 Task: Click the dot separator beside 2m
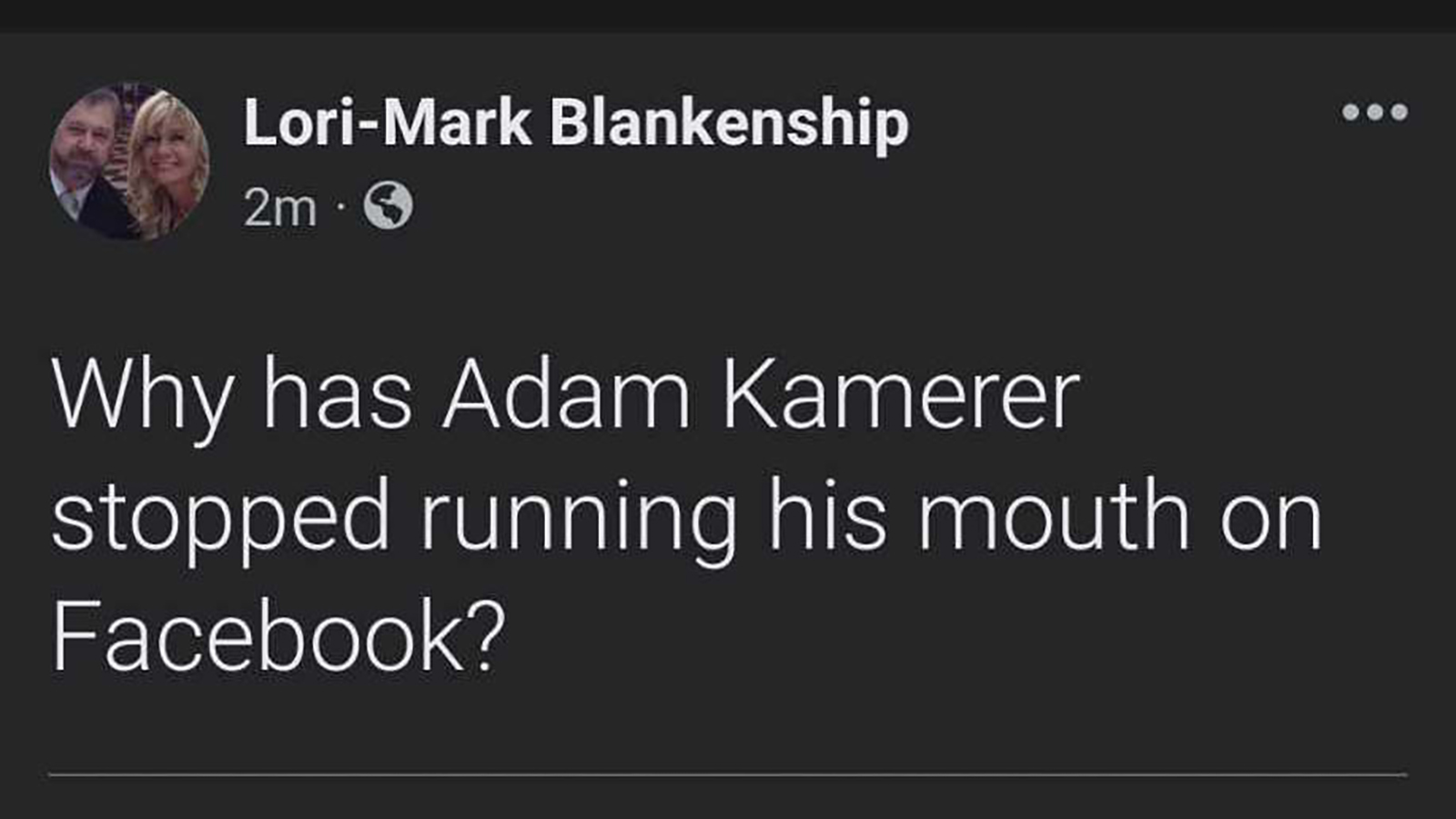[x=339, y=208]
